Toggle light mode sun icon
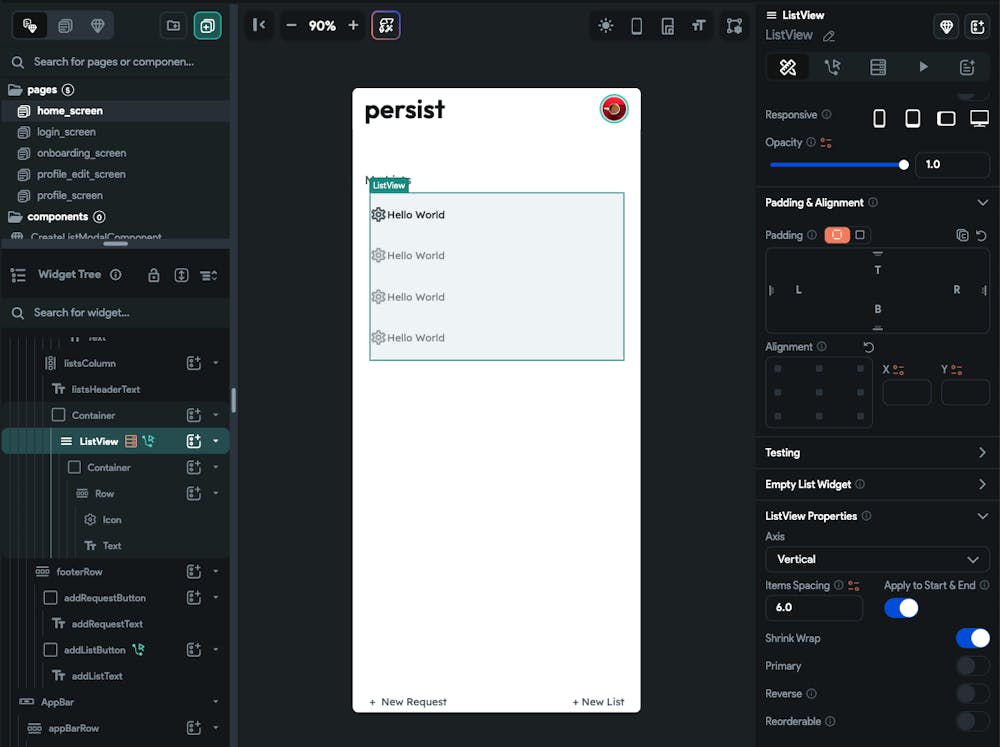 coord(606,26)
